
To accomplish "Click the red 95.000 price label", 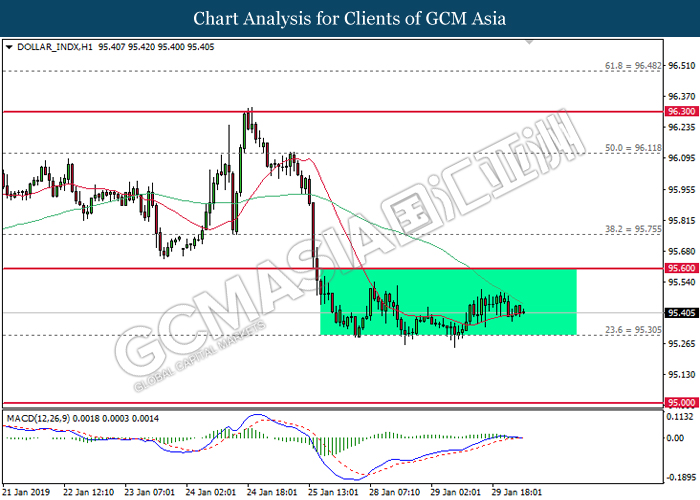I will click(681, 403).
